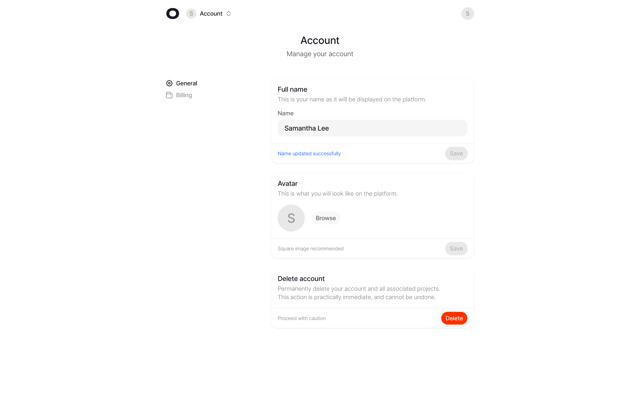
Task: Click the Name updated successfully message
Action: [309, 154]
